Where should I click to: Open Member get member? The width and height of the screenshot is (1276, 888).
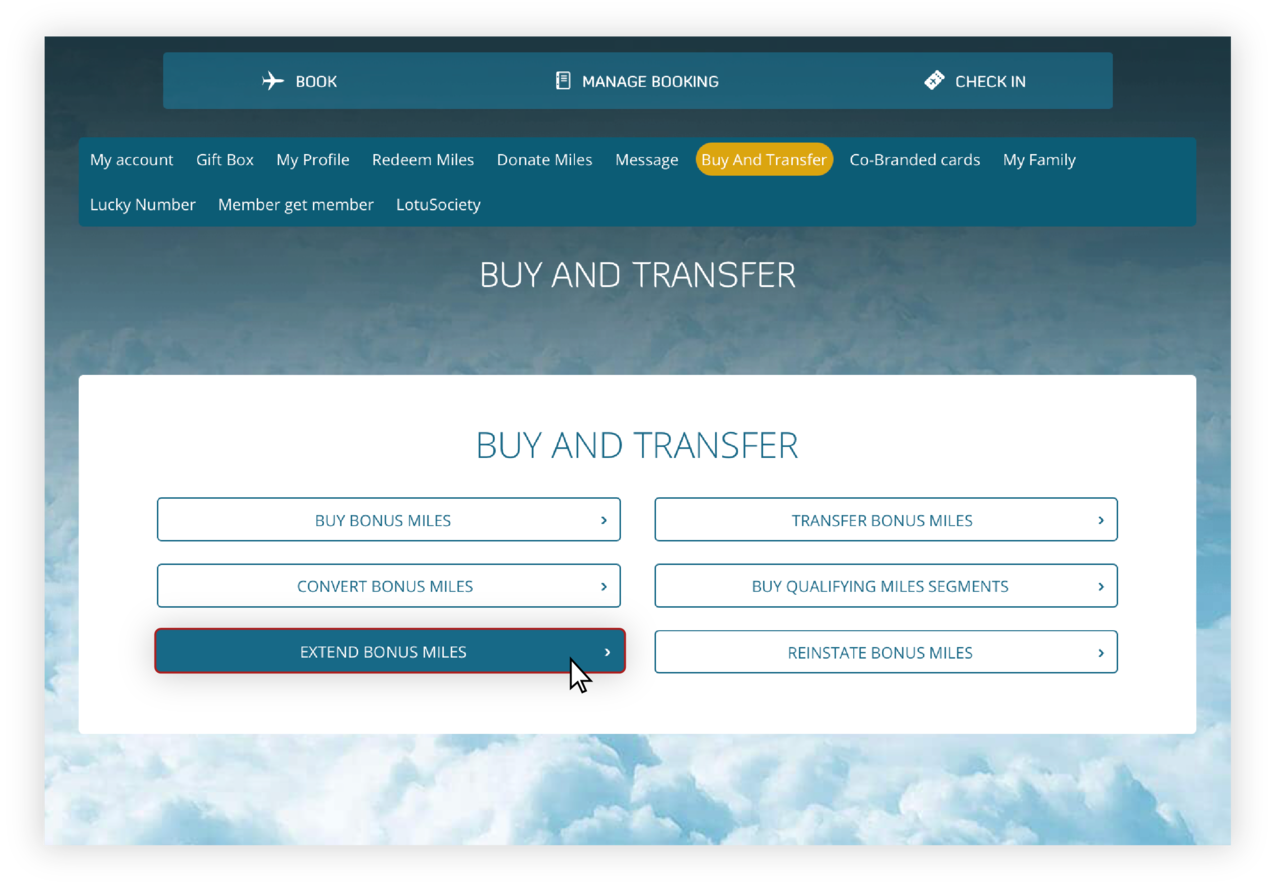point(295,204)
